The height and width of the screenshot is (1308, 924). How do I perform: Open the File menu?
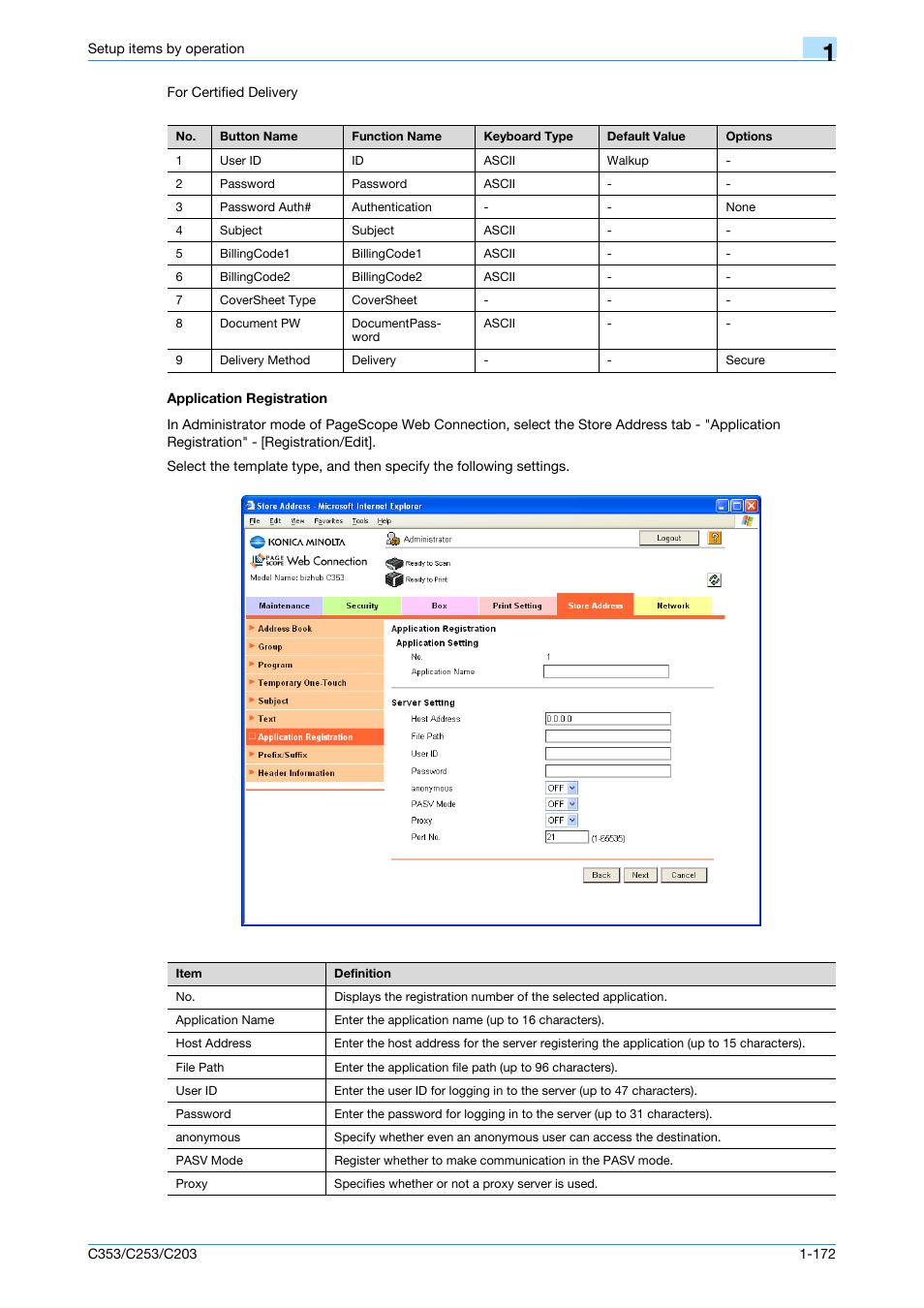255,521
